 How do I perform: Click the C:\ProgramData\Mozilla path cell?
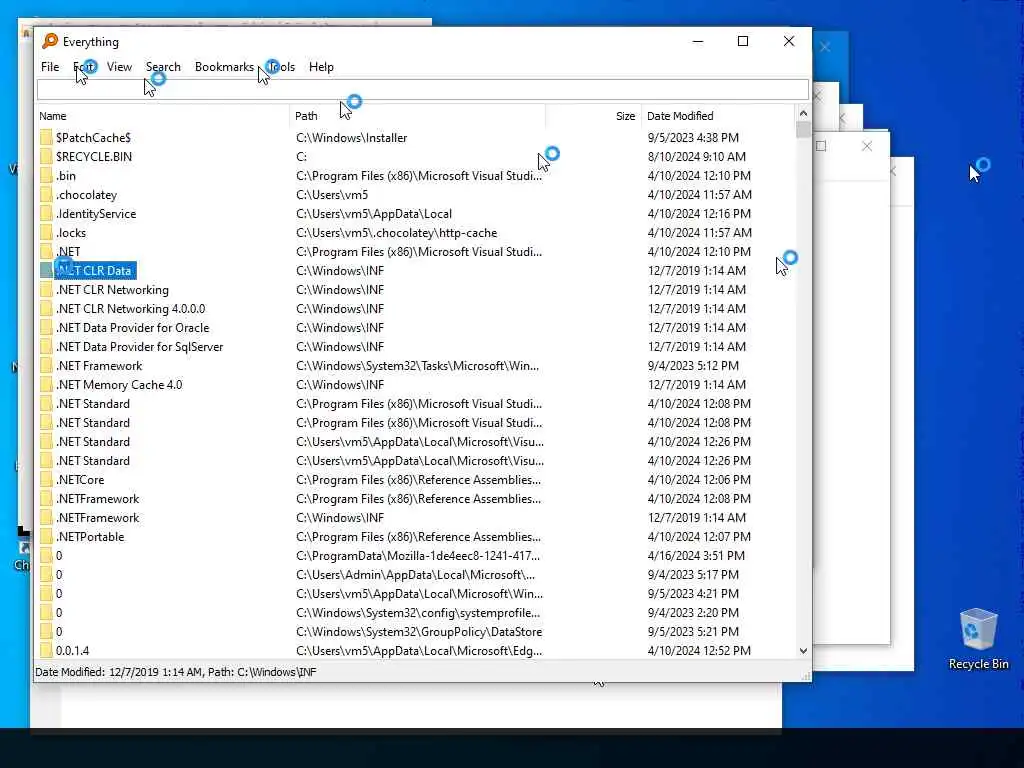coord(418,556)
